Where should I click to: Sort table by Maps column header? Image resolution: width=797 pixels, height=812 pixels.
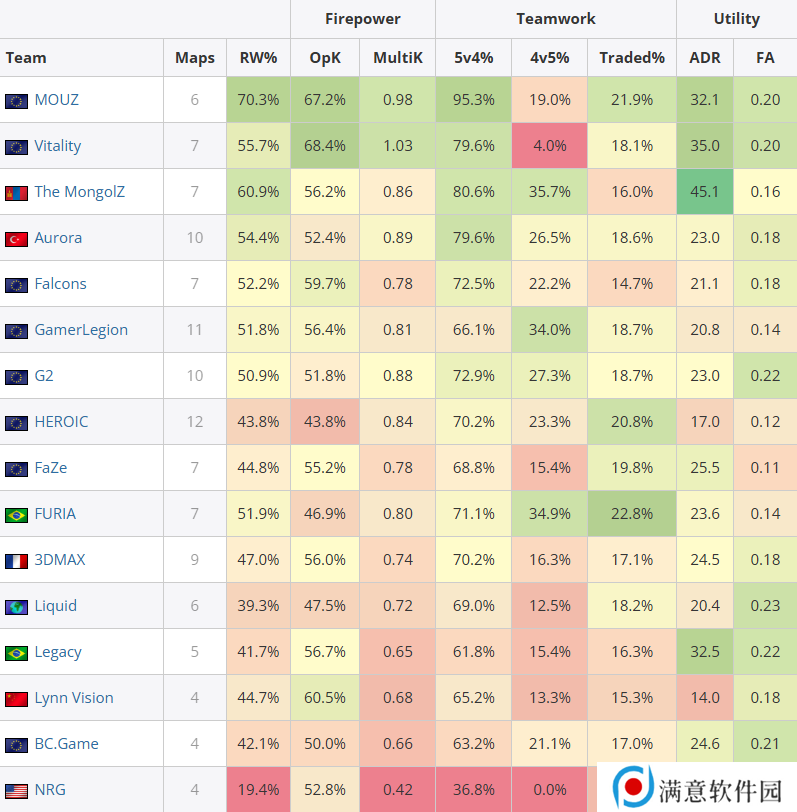click(195, 57)
